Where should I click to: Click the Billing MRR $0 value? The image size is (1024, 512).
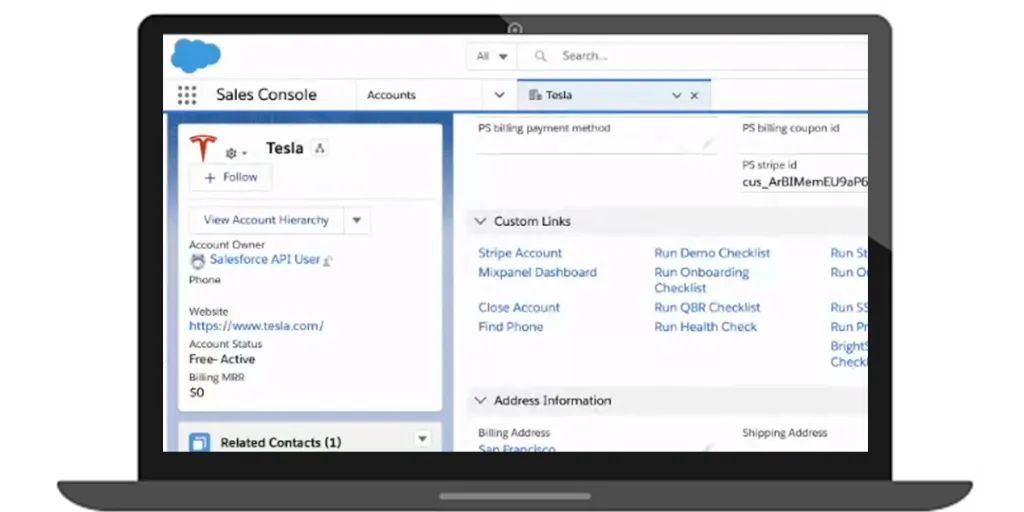(x=197, y=392)
